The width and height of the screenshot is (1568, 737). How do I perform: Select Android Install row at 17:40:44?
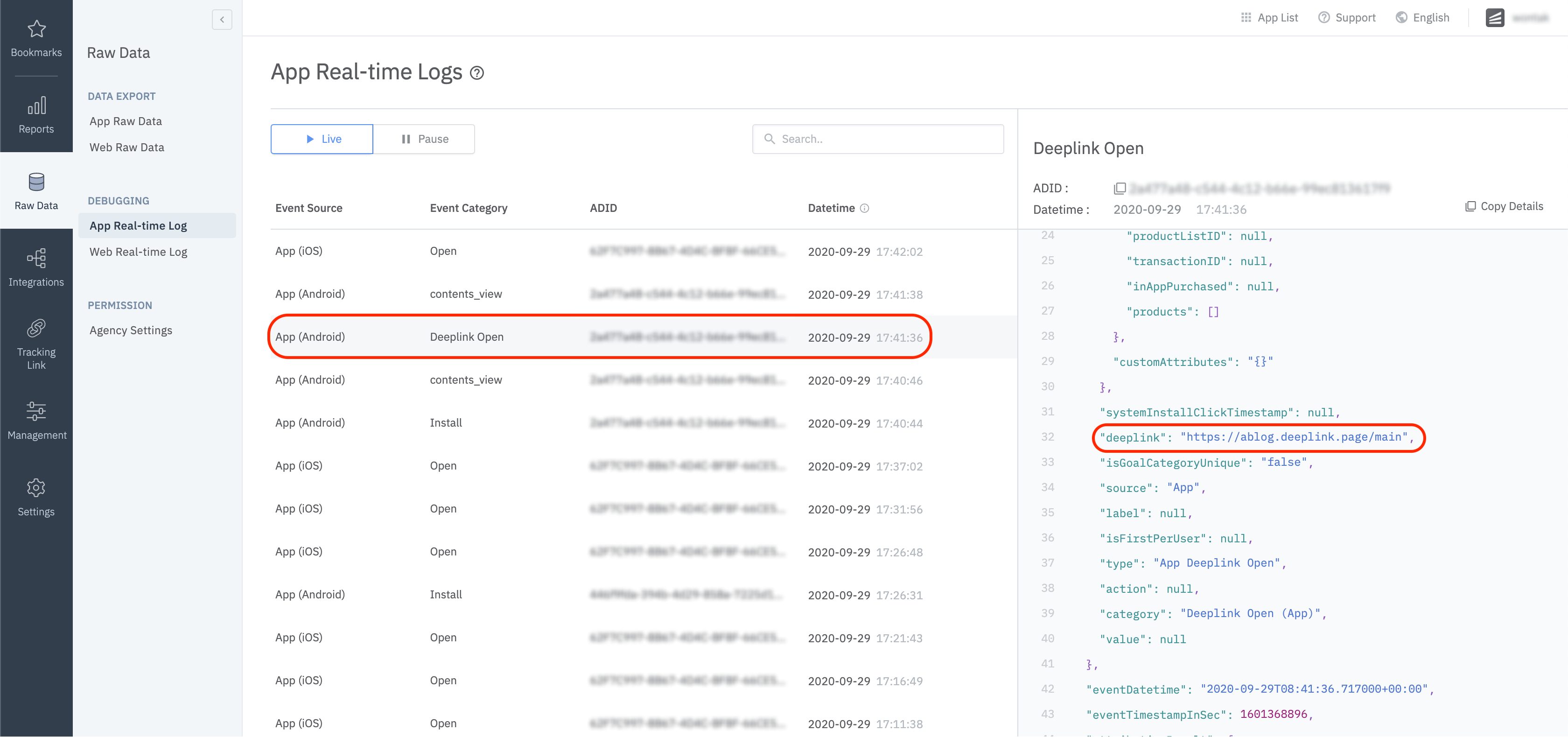point(644,423)
